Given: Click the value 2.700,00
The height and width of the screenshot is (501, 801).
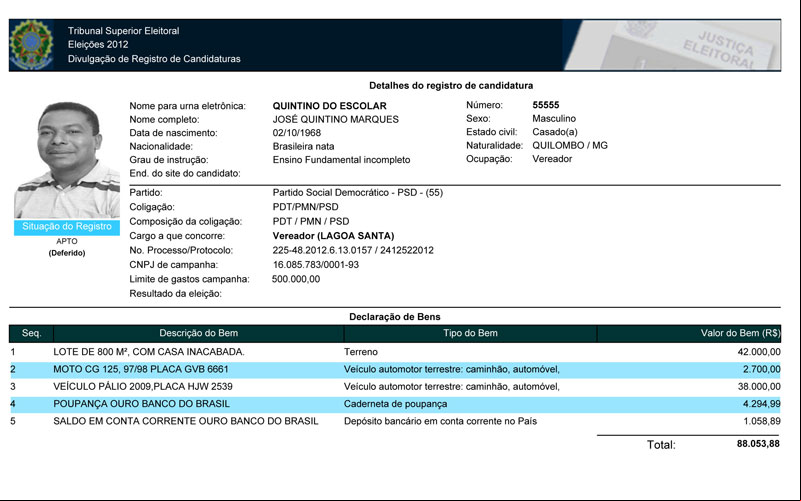Looking at the screenshot, I should tap(762, 369).
